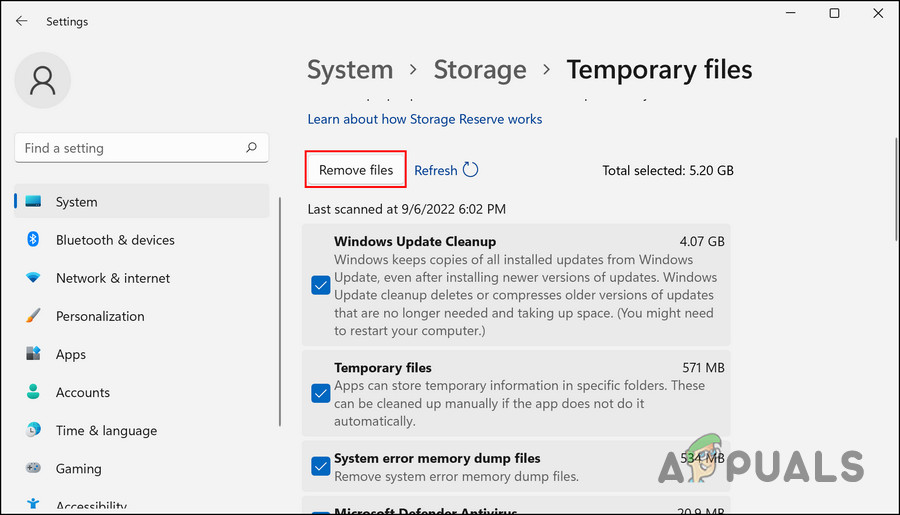The image size is (900, 515).
Task: Click the Bluetooth icon in sidebar
Action: coord(33,240)
